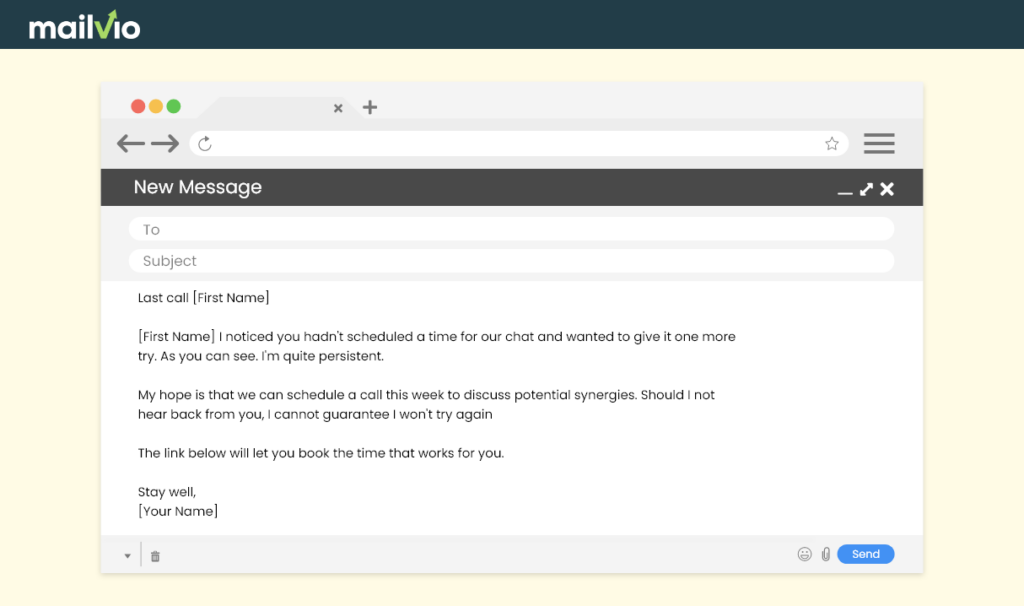Click into the To recipient field
Image resolution: width=1024 pixels, height=606 pixels.
click(511, 229)
